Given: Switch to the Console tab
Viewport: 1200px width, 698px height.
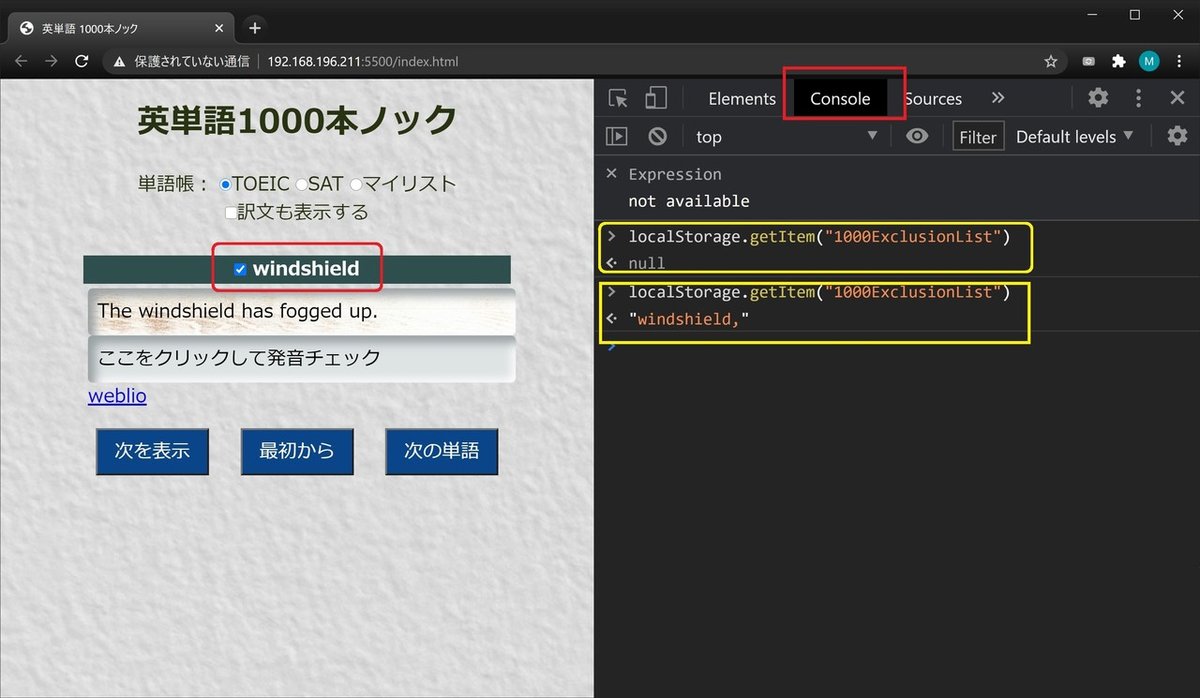Looking at the screenshot, I should click(x=840, y=99).
